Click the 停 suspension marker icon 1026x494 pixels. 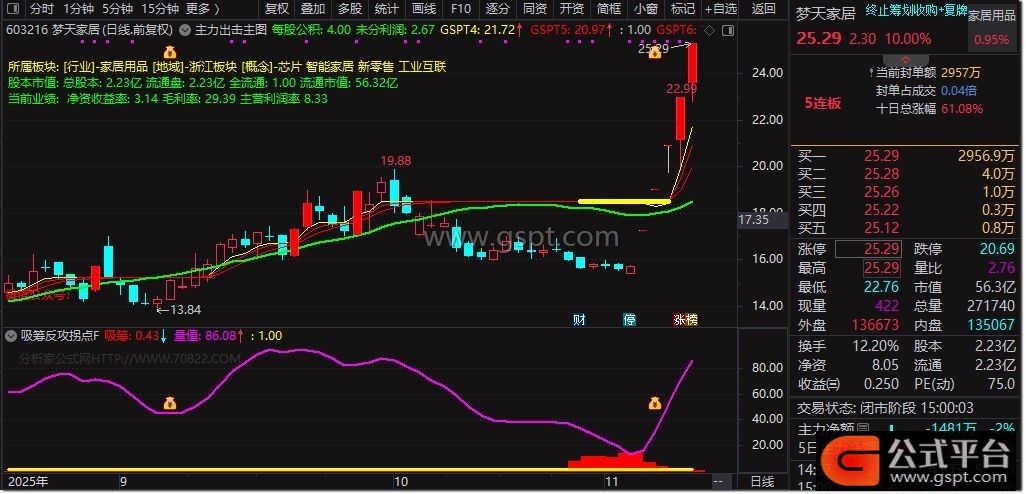point(630,320)
